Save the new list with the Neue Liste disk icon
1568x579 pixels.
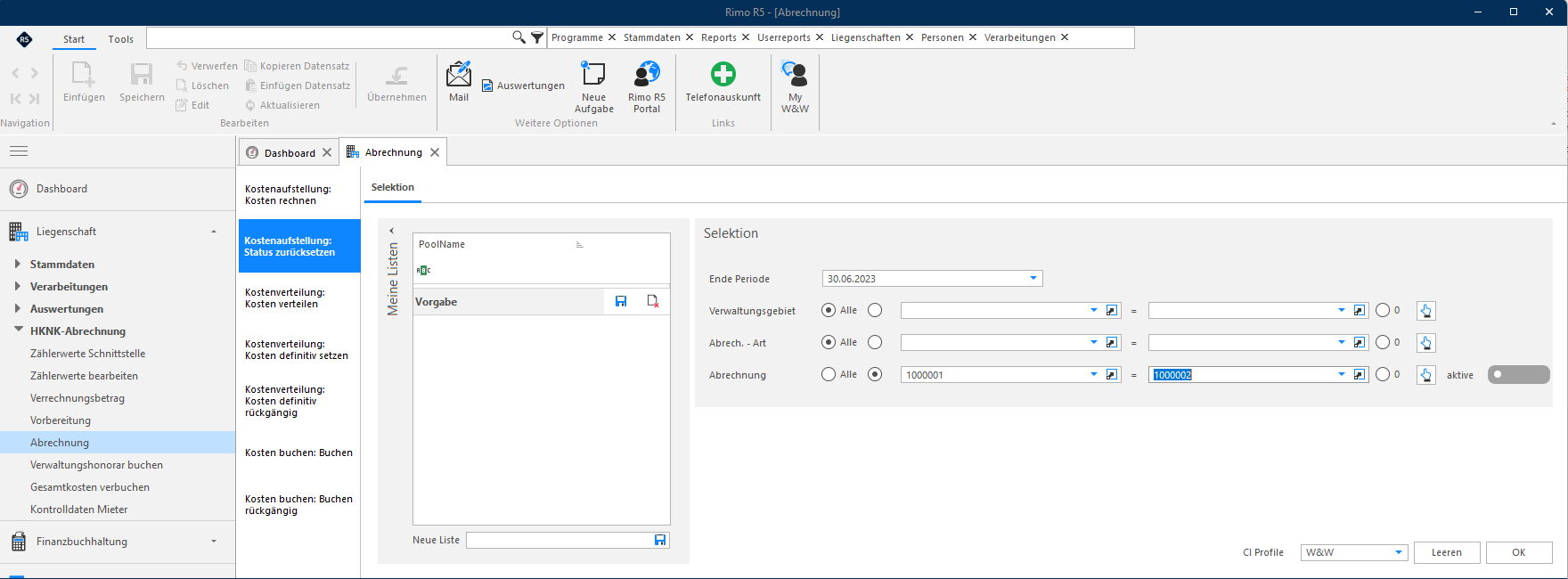[660, 540]
